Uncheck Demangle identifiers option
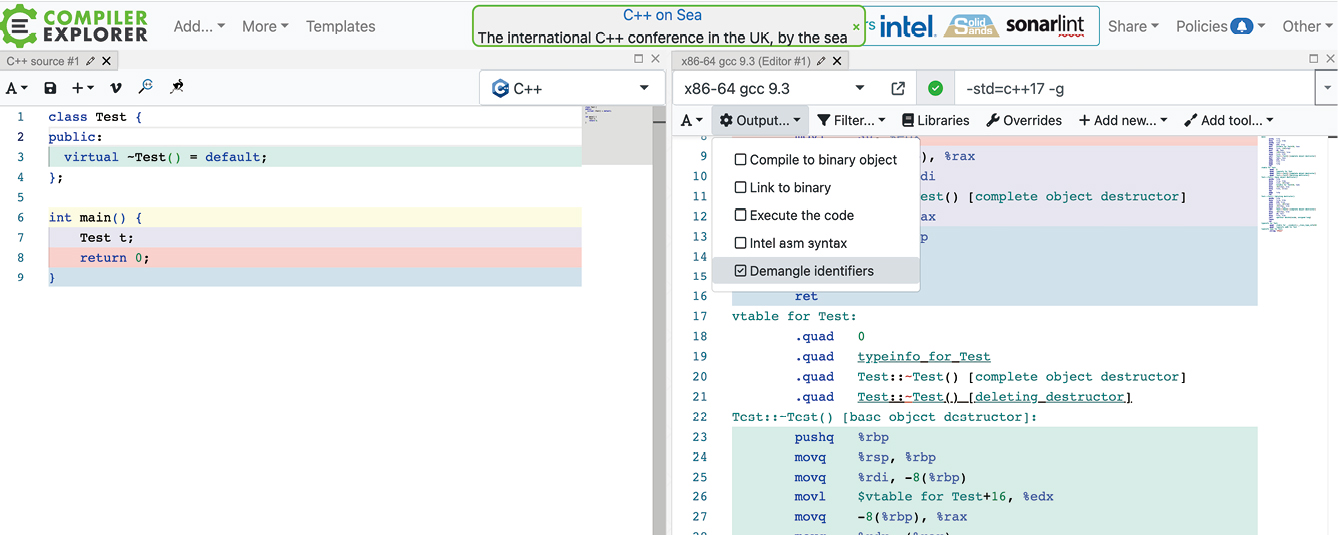This screenshot has height=535, width=1338. [741, 271]
